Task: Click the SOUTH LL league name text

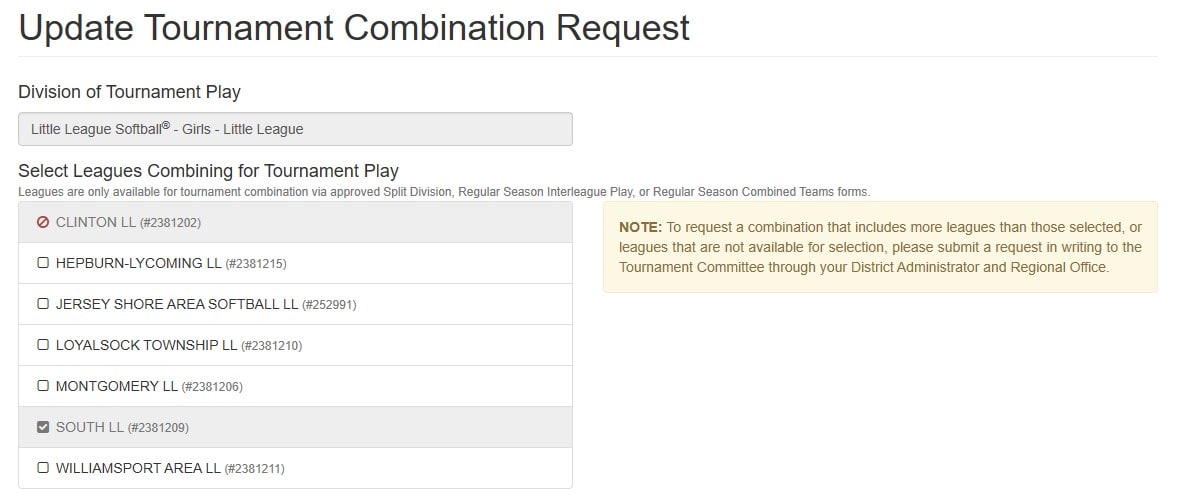Action: 89,427
